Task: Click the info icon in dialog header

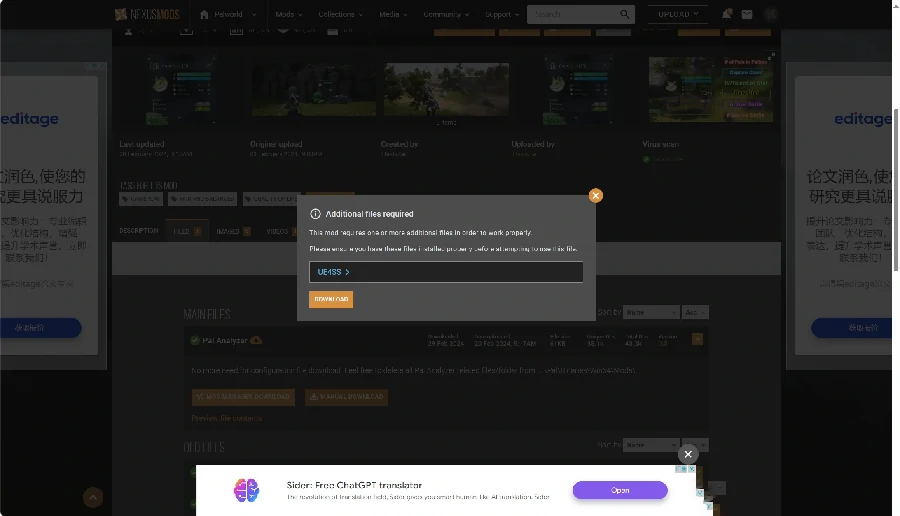Action: pos(315,214)
